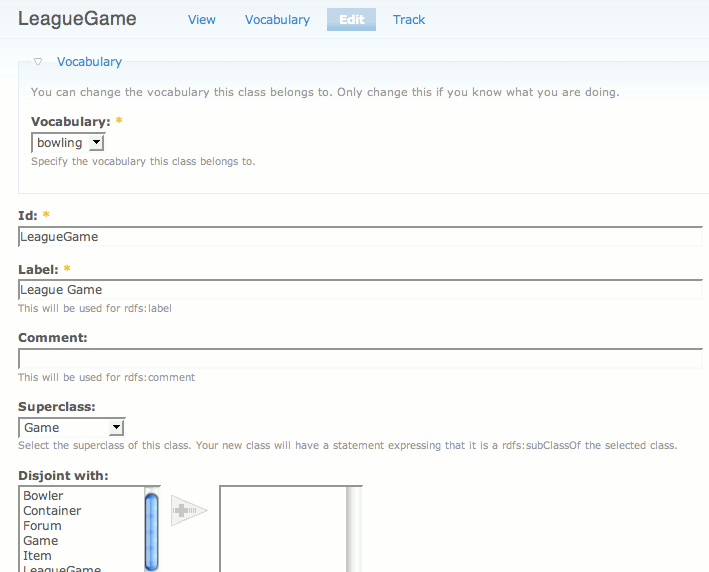709x572 pixels.
Task: Choose Forum in the Disjoint list
Action: (x=42, y=526)
